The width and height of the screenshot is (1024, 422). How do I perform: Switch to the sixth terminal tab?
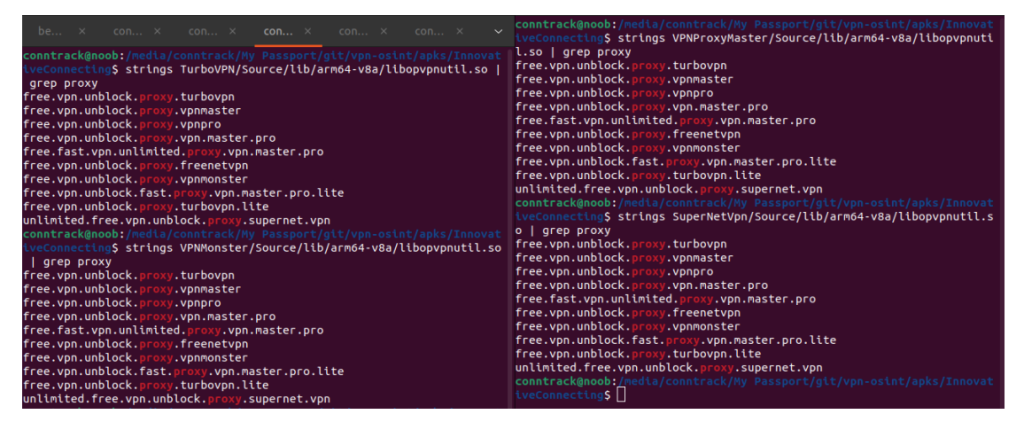[x=428, y=31]
